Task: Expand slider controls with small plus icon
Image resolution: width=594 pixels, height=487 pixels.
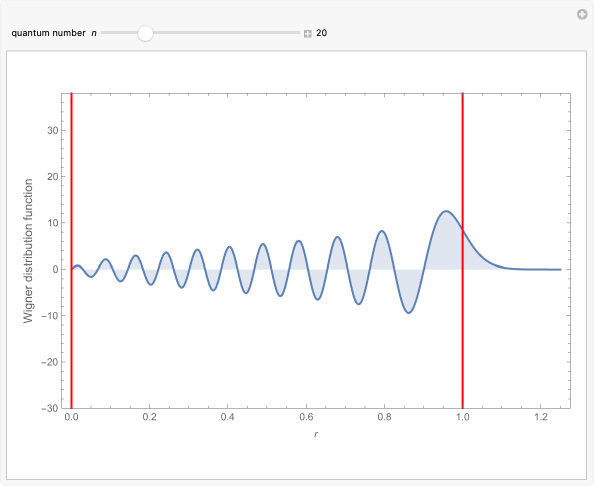Action: (x=308, y=34)
